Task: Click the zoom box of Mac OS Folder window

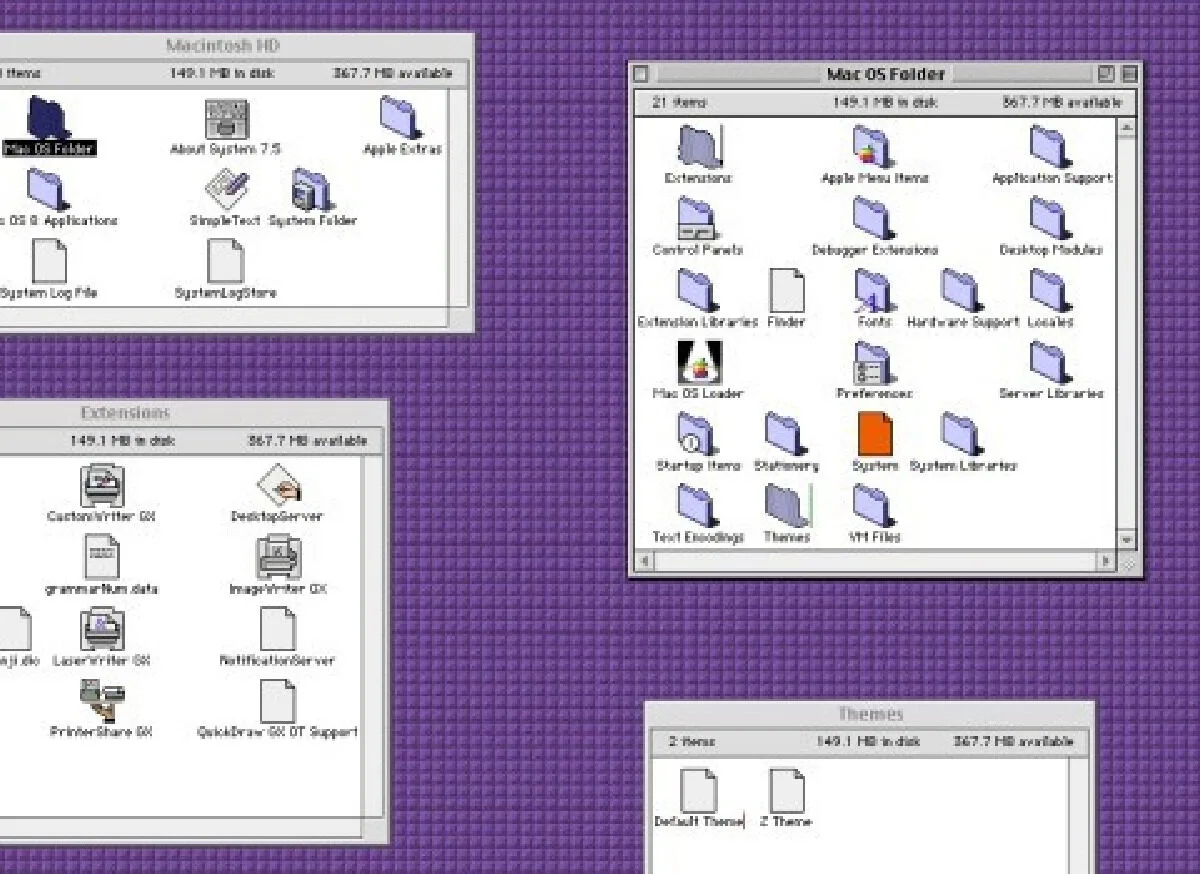Action: [x=1106, y=74]
